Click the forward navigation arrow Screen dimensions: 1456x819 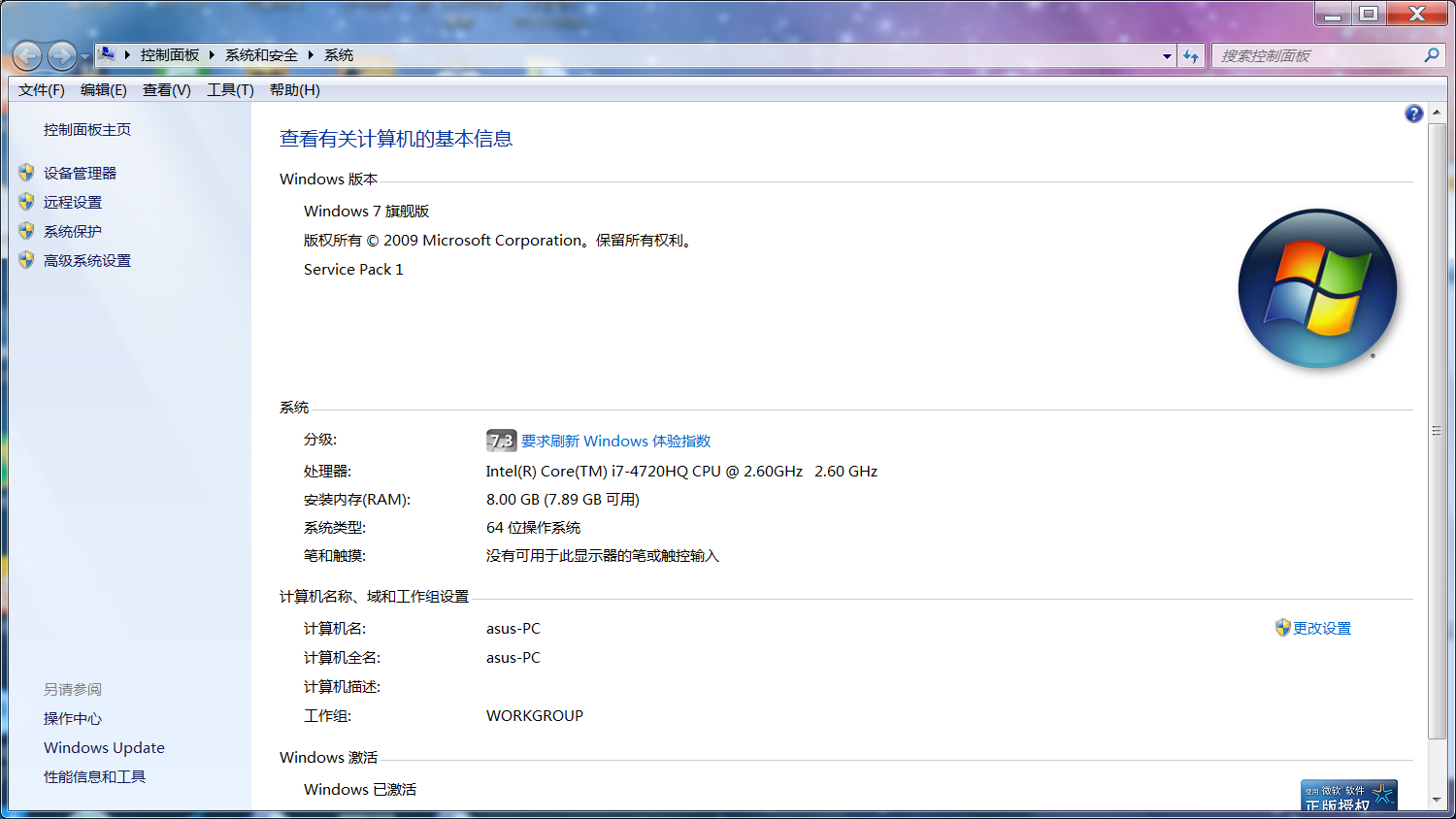62,56
